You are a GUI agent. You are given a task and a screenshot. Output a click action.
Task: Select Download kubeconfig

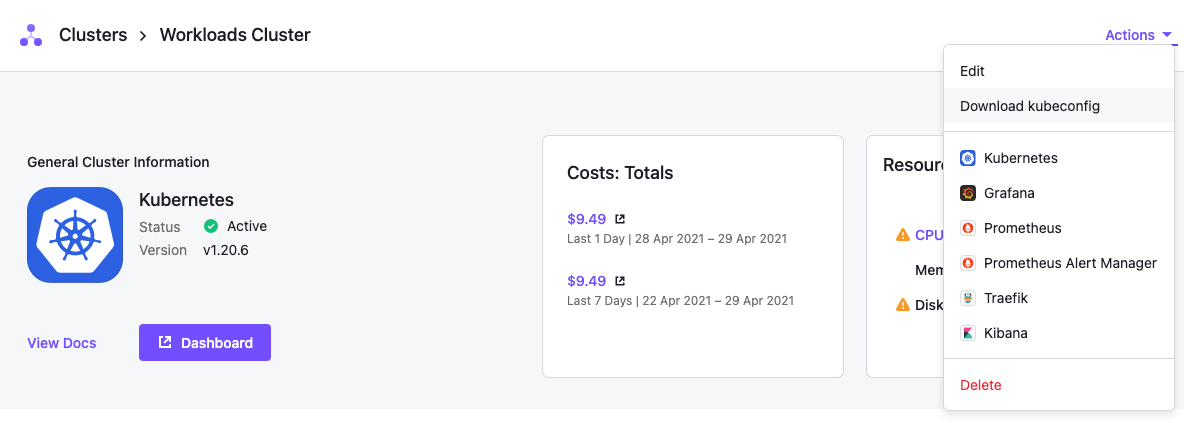1058,106
